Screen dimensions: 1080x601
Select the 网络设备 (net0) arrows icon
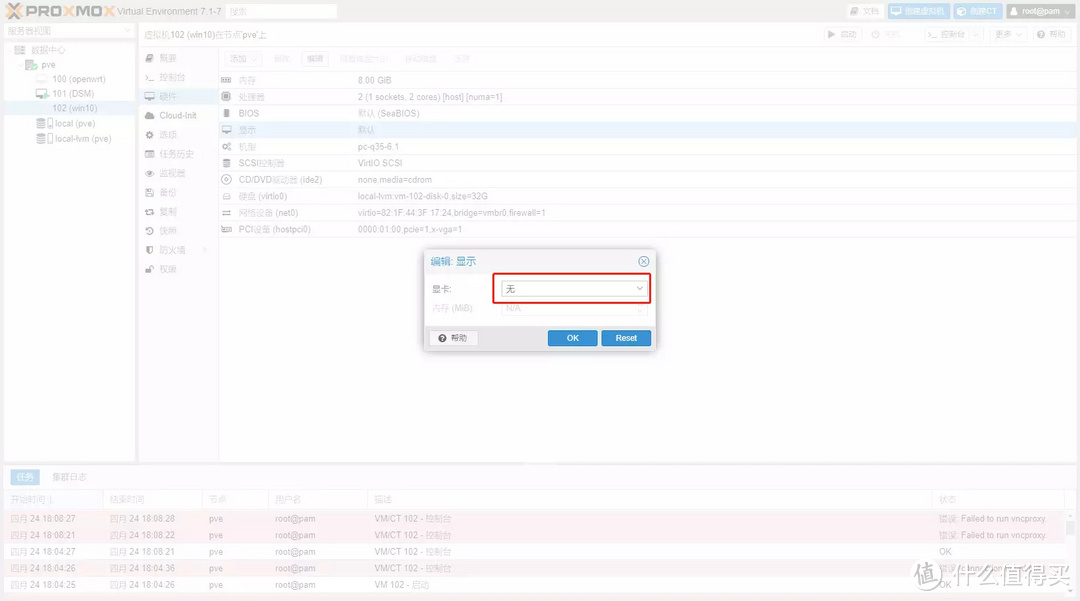[x=226, y=213]
